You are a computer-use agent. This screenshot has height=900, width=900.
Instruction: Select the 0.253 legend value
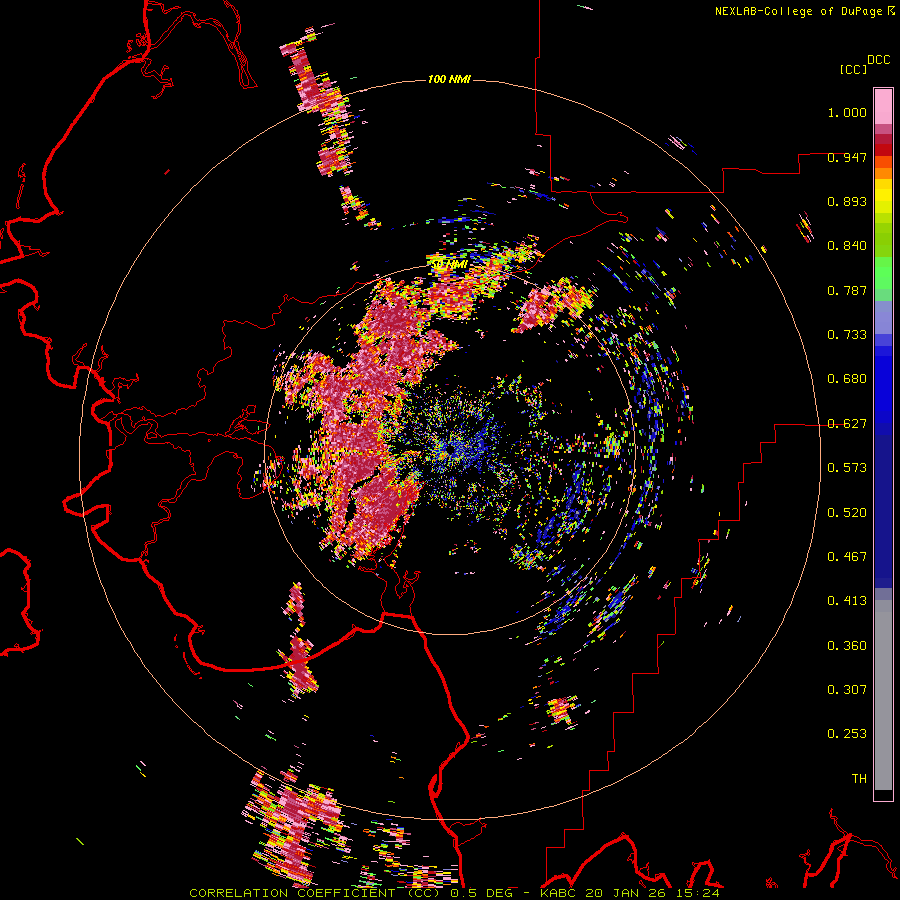click(847, 734)
